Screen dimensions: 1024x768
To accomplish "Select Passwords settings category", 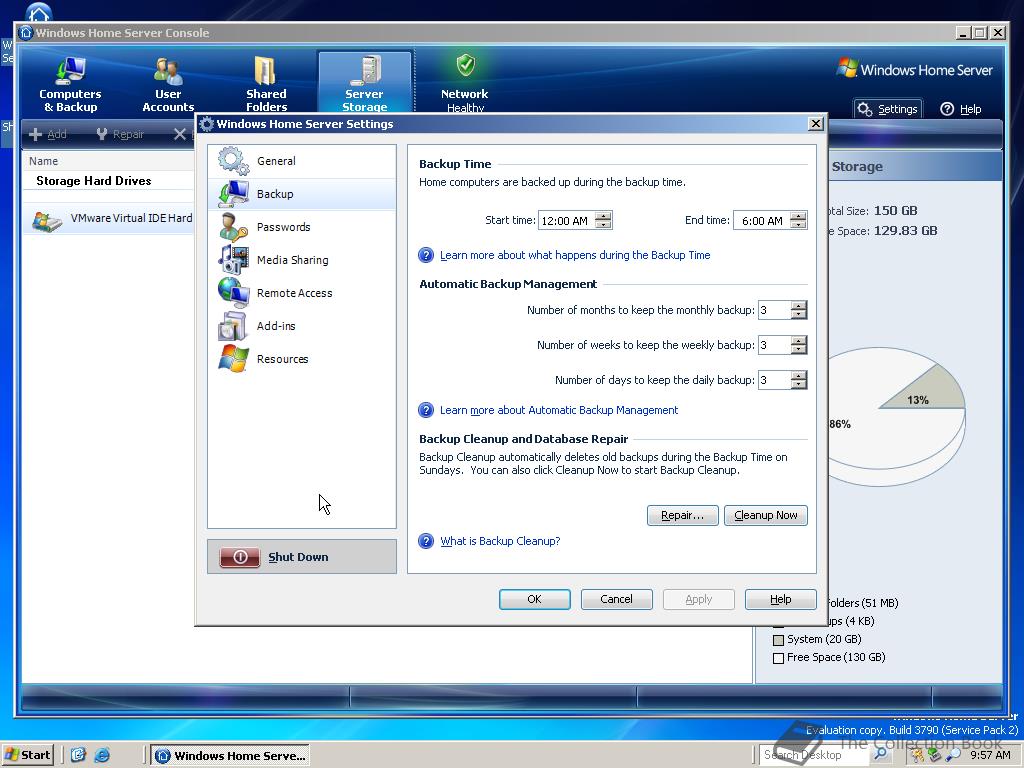I will click(302, 227).
